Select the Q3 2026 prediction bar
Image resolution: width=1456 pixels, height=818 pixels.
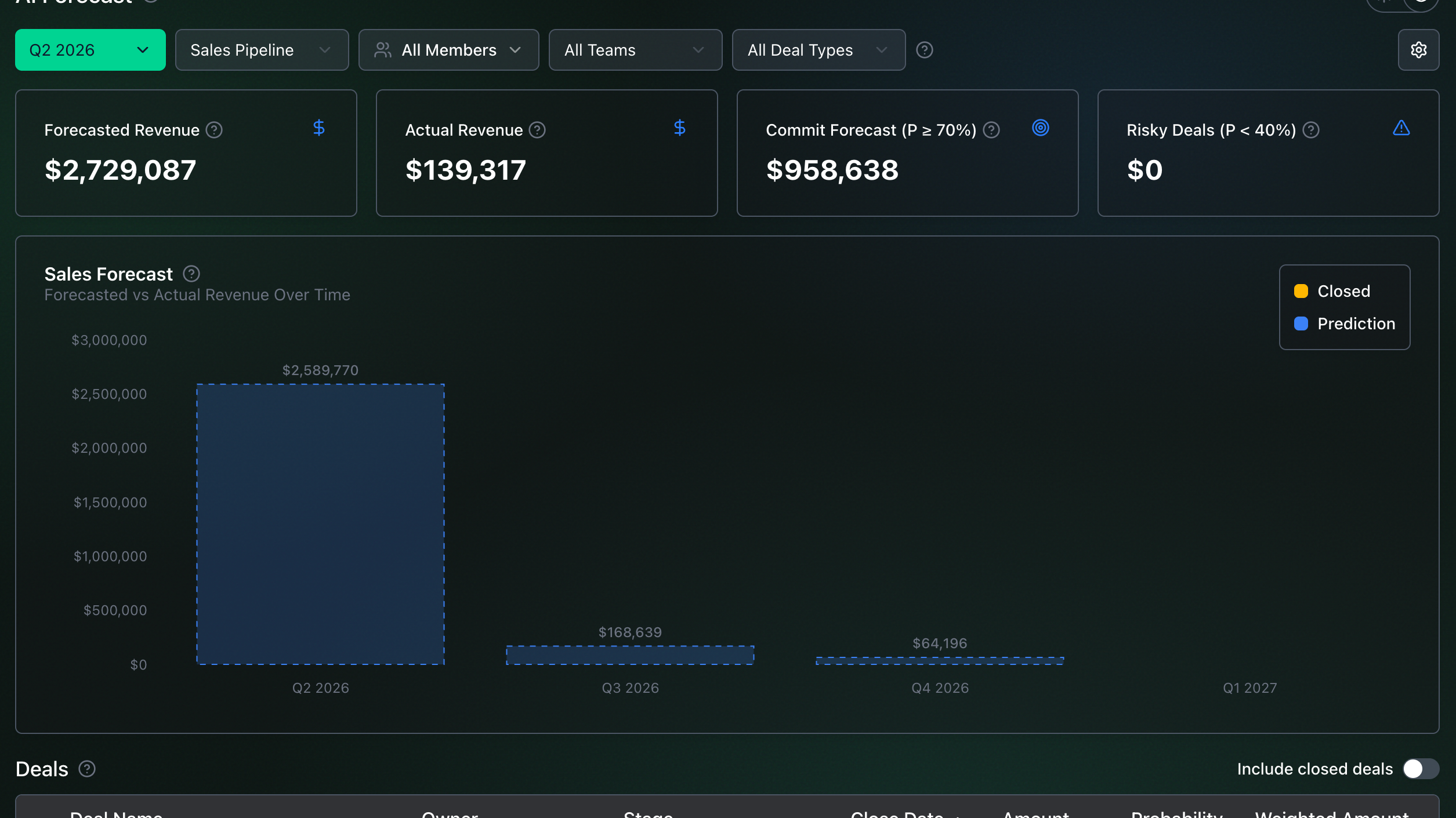630,655
